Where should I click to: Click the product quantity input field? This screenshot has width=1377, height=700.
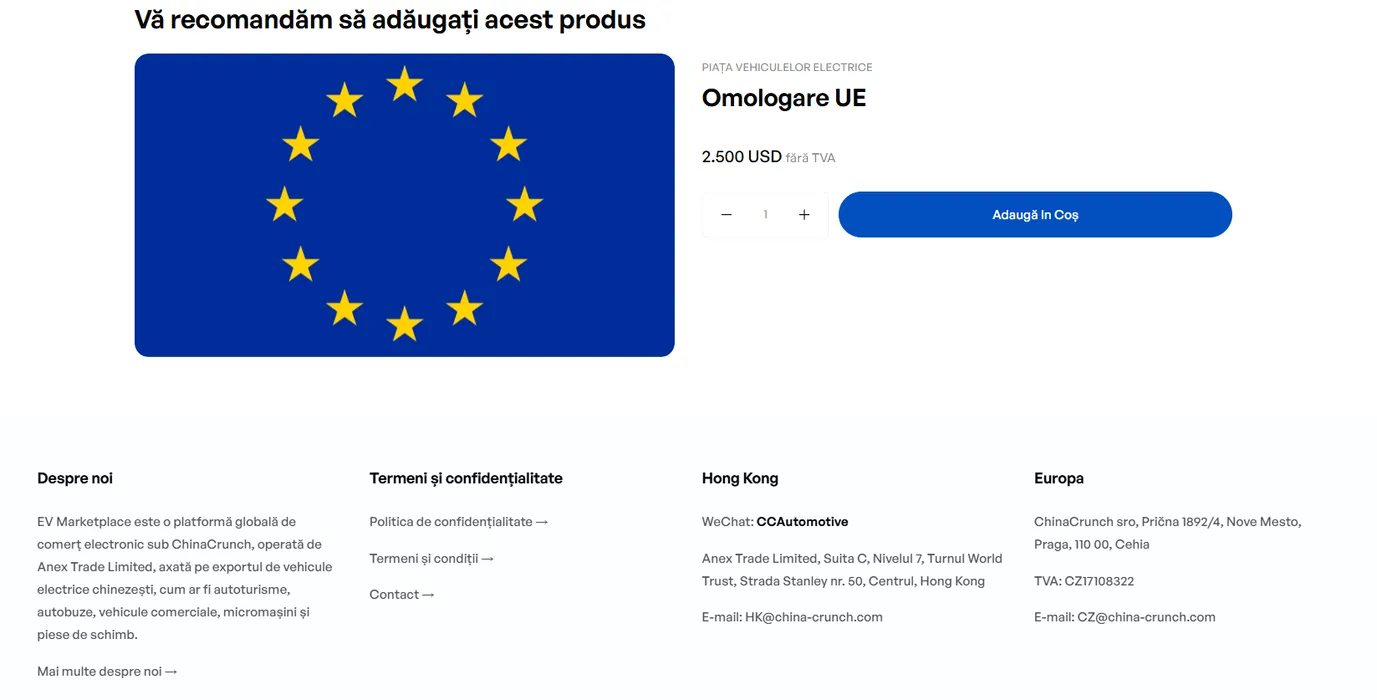pyautogui.click(x=765, y=215)
